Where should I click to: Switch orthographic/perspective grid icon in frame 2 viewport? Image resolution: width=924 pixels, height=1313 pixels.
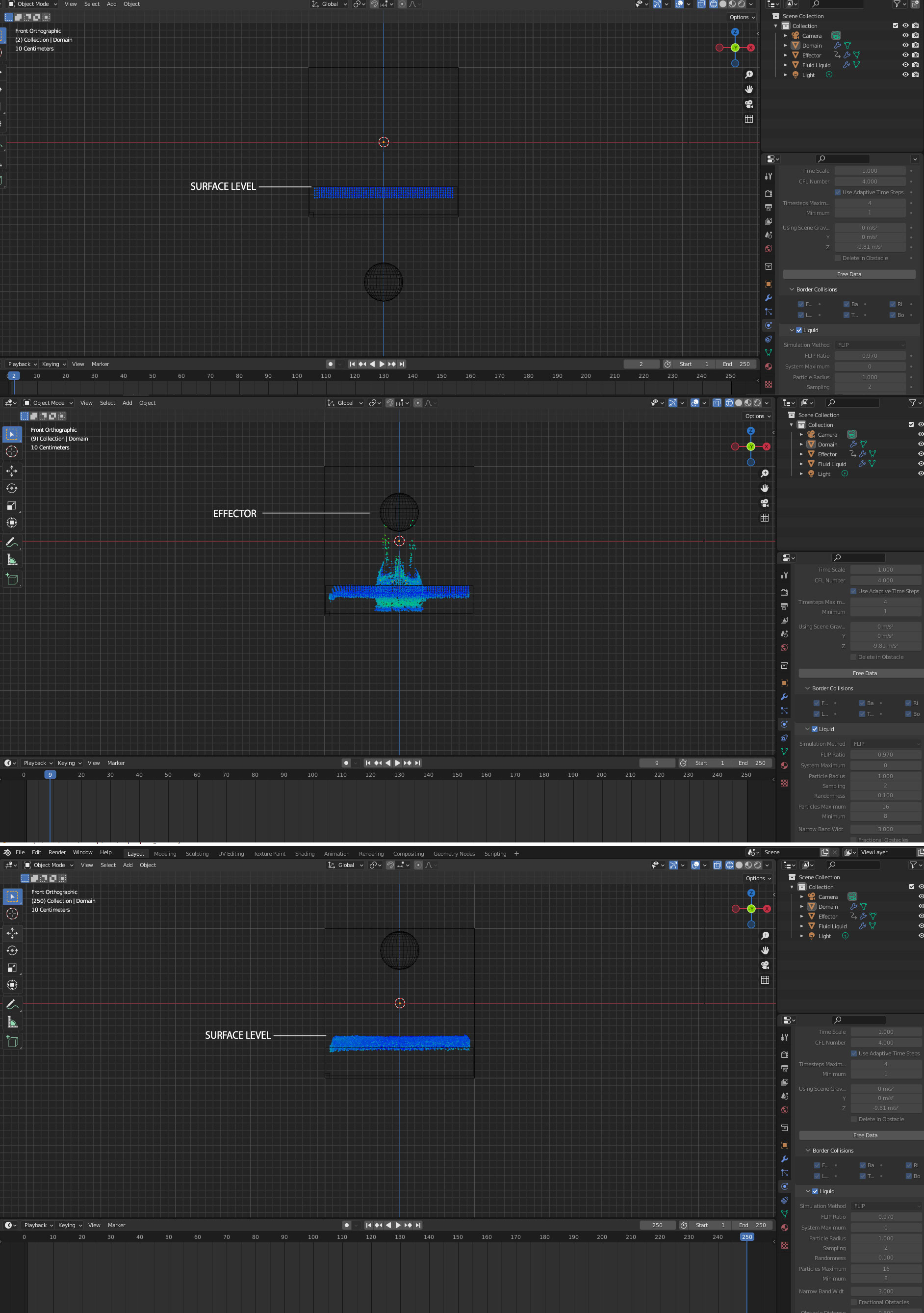748,119
